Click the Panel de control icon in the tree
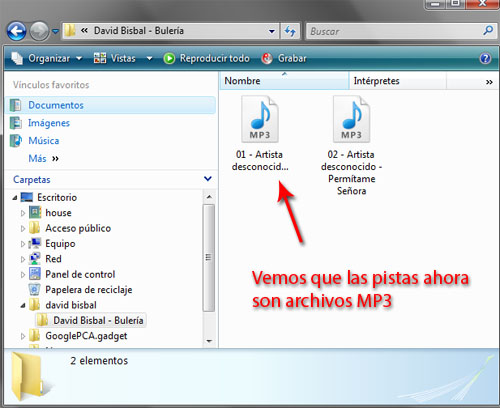 click(x=35, y=274)
